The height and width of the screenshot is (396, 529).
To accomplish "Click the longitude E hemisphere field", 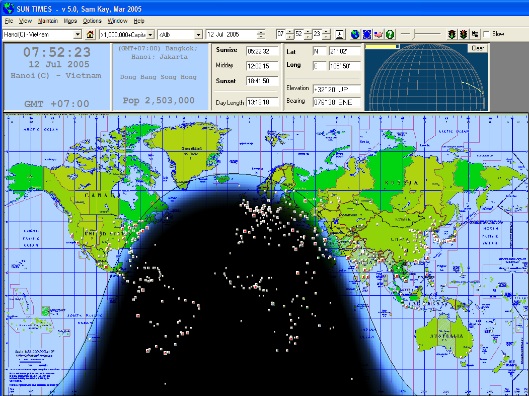I will [319, 66].
